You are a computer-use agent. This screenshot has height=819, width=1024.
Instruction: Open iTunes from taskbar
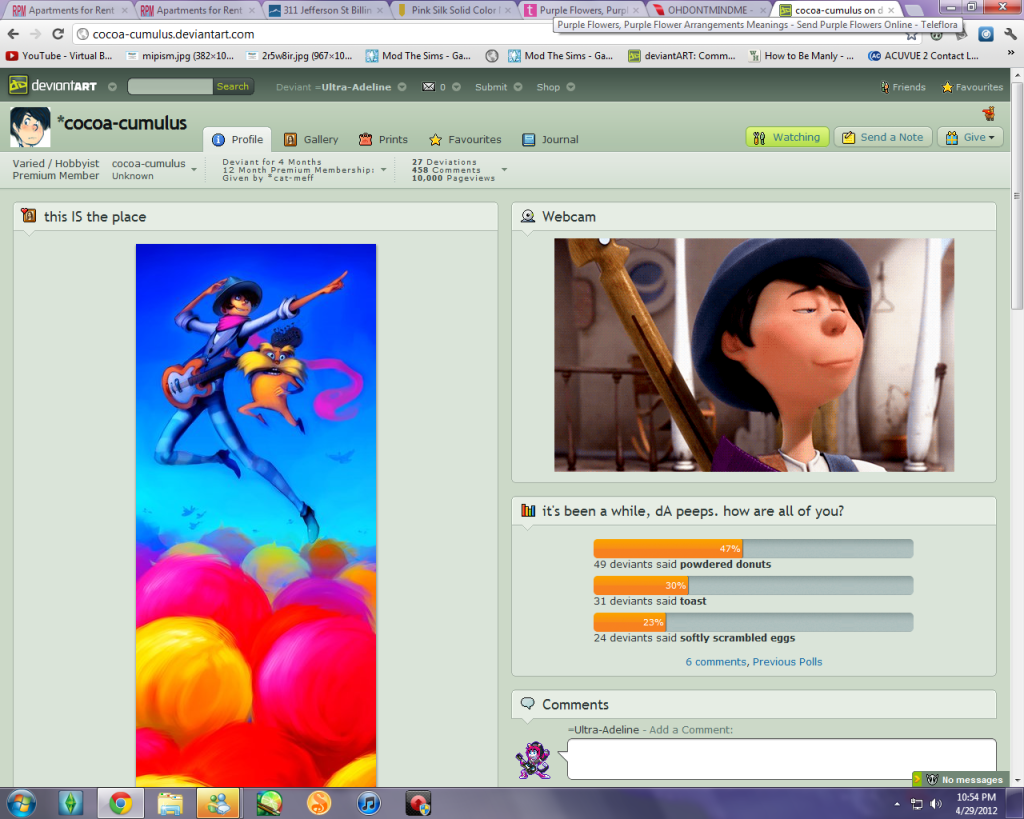[x=369, y=803]
